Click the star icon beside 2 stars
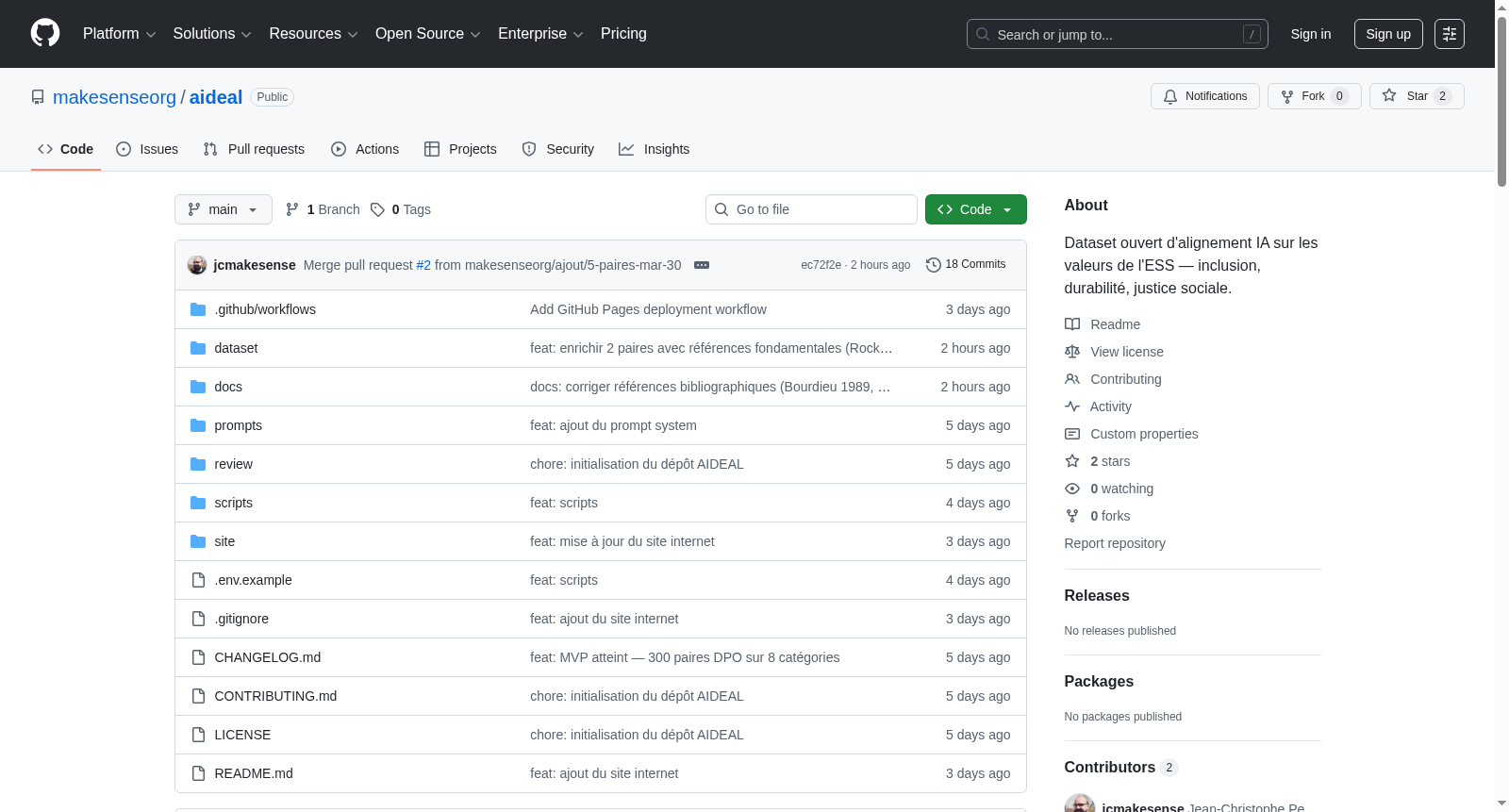The image size is (1509, 812). tap(1072, 461)
